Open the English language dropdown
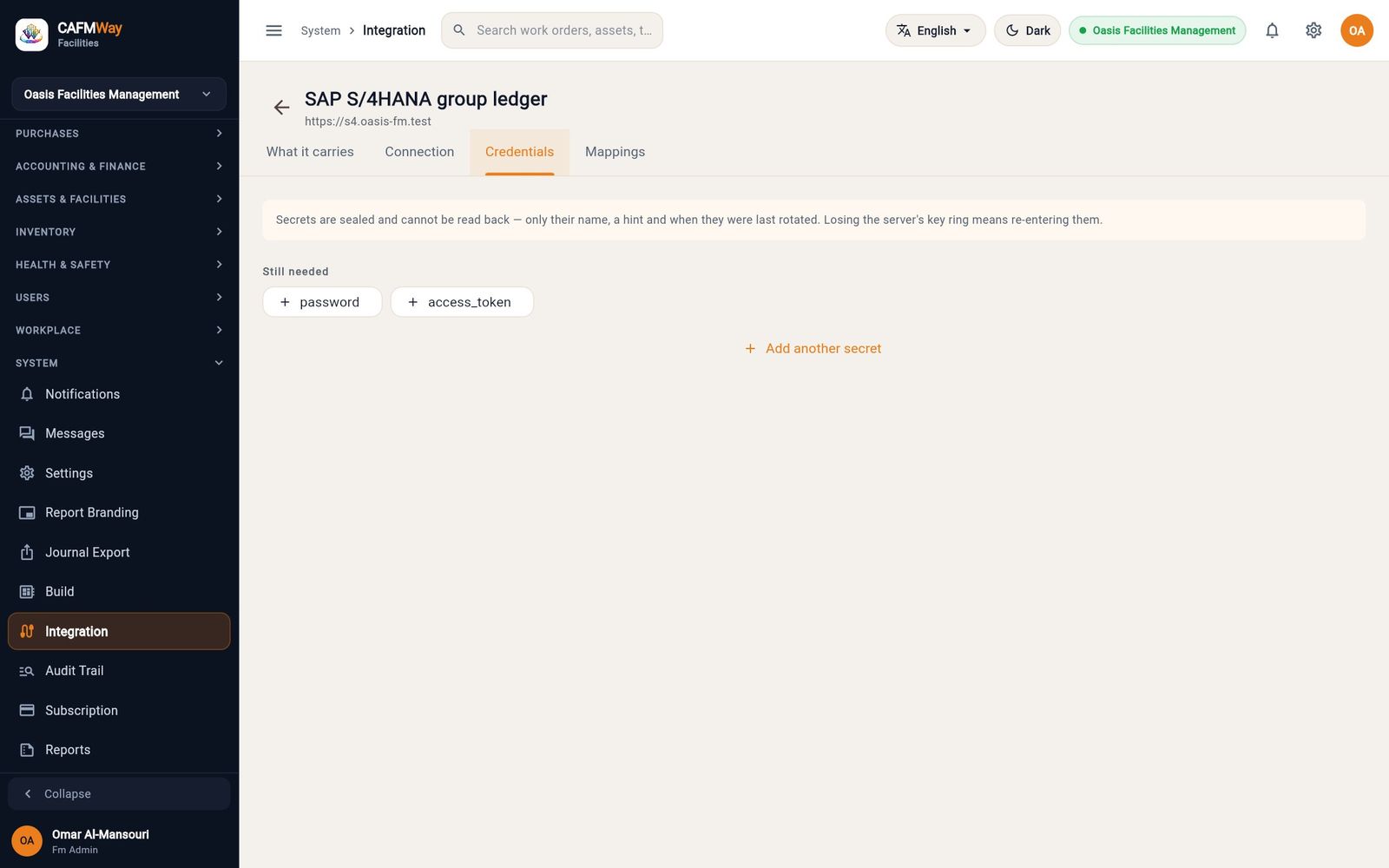 pos(935,30)
